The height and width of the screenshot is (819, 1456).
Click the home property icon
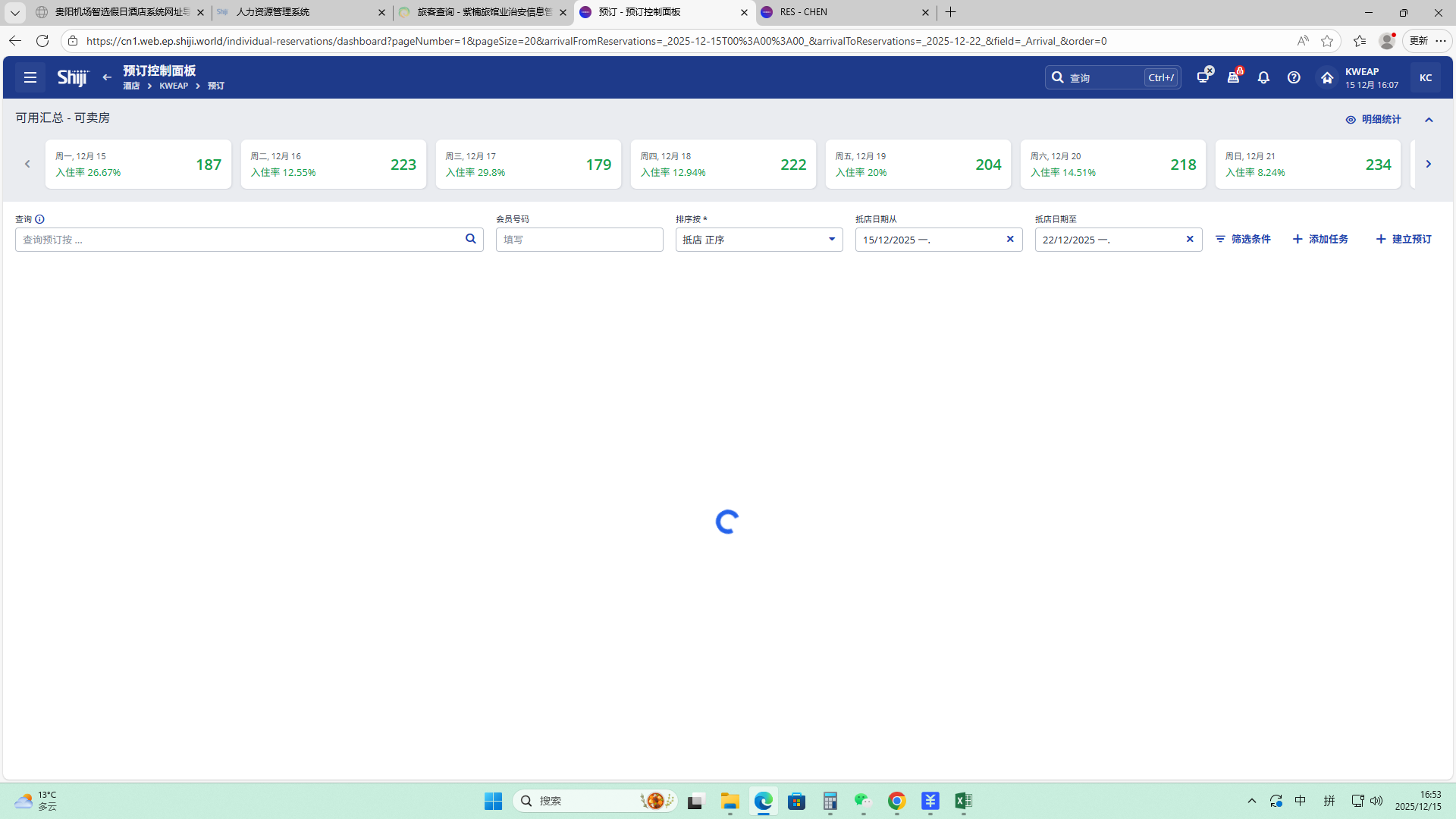[x=1327, y=77]
